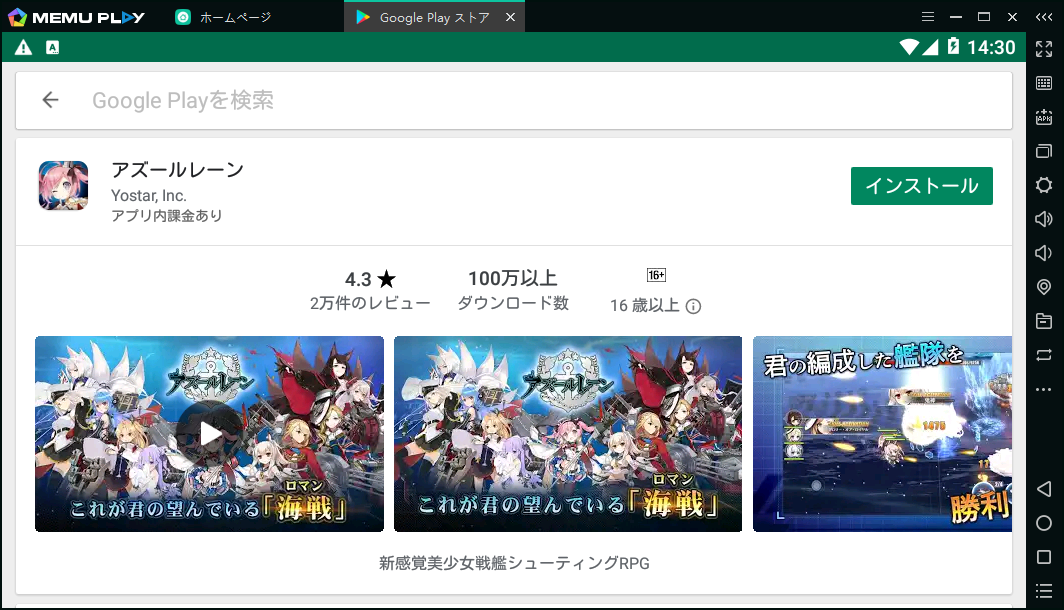Increase volume using the volume up icon

pyautogui.click(x=1044, y=218)
